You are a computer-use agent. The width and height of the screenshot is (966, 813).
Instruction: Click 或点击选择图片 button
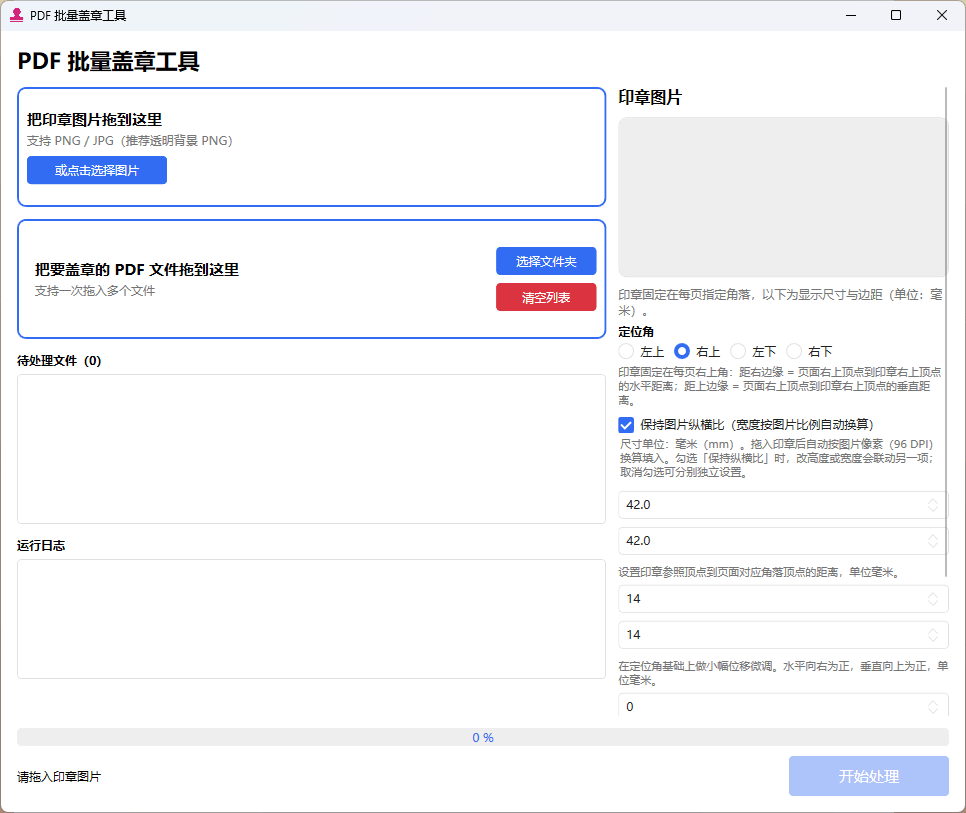point(97,170)
